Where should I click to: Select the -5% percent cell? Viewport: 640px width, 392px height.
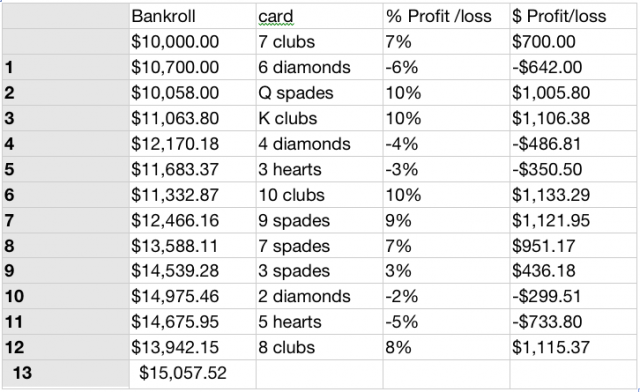[x=446, y=322]
